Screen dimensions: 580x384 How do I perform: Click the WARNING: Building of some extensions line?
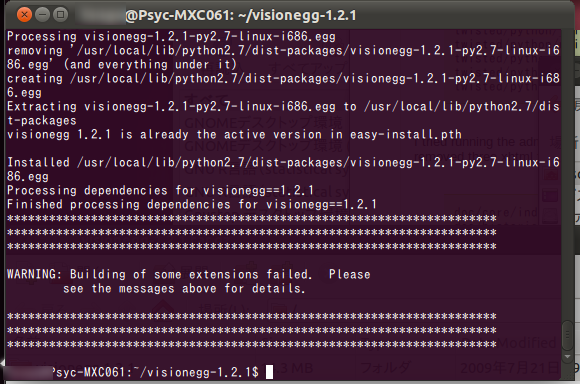(189, 274)
